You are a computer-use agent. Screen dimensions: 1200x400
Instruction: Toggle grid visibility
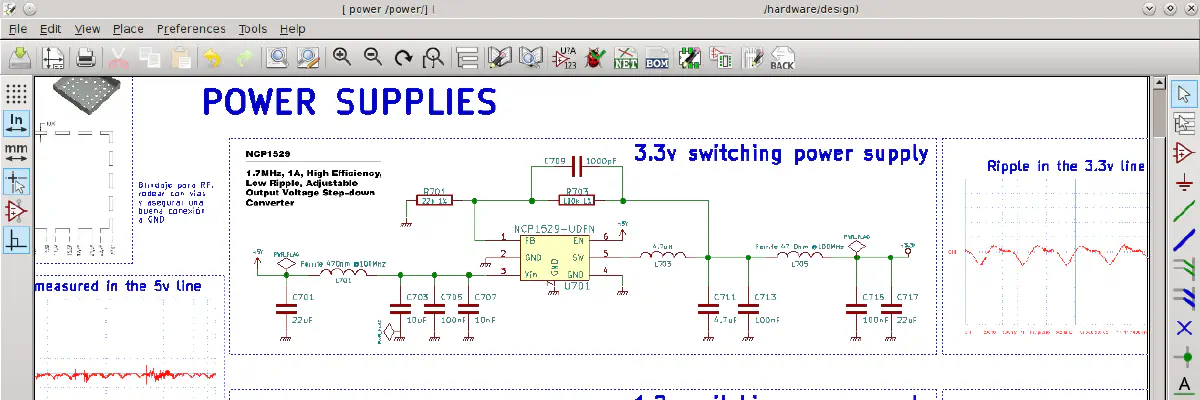click(x=16, y=95)
